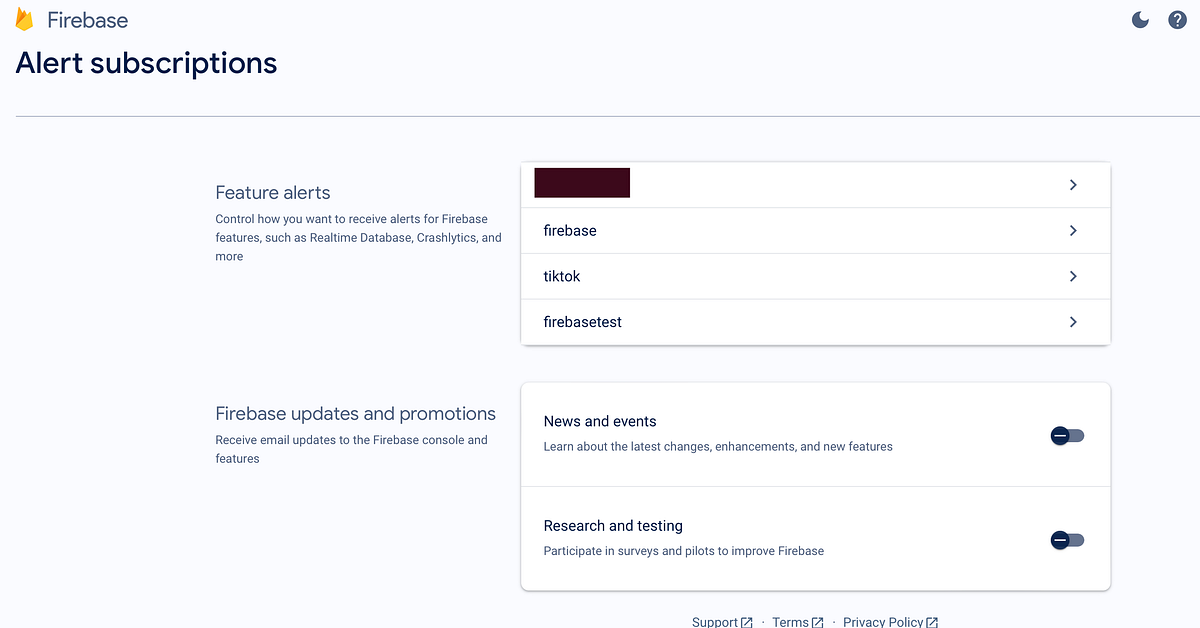Screen dimensions: 1200x628
Task: Expand the firebasetest project chevron
Action: point(1073,322)
